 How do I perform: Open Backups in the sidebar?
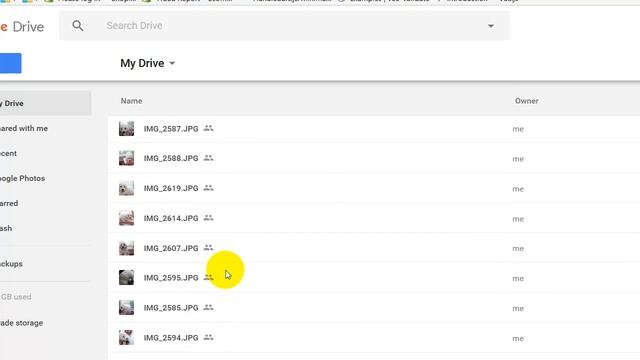(x=11, y=264)
